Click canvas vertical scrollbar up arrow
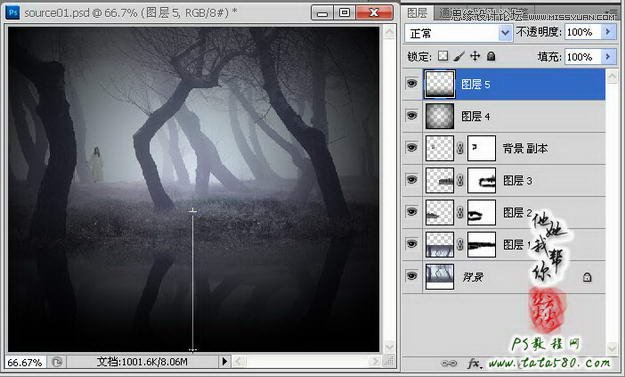 tap(389, 32)
